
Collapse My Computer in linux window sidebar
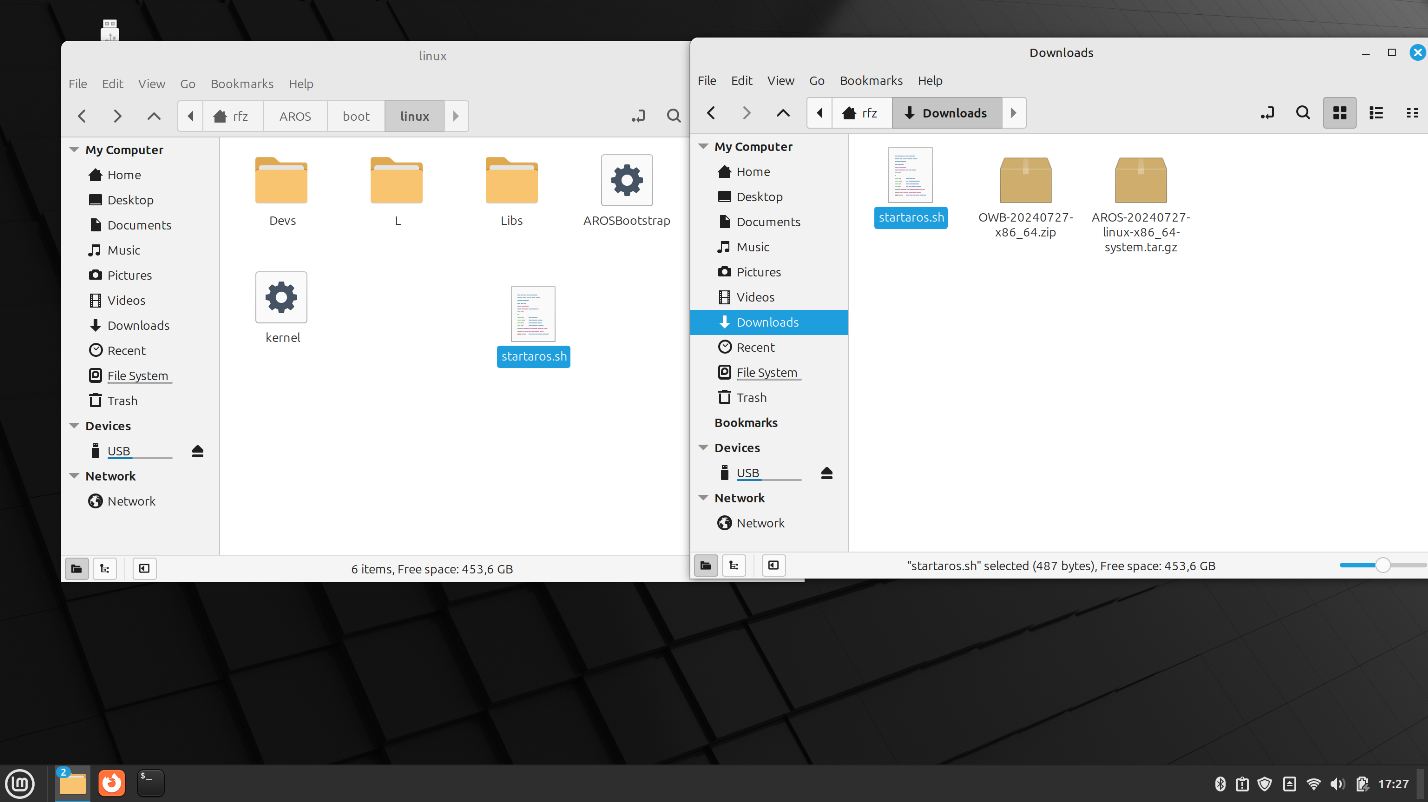[73, 150]
